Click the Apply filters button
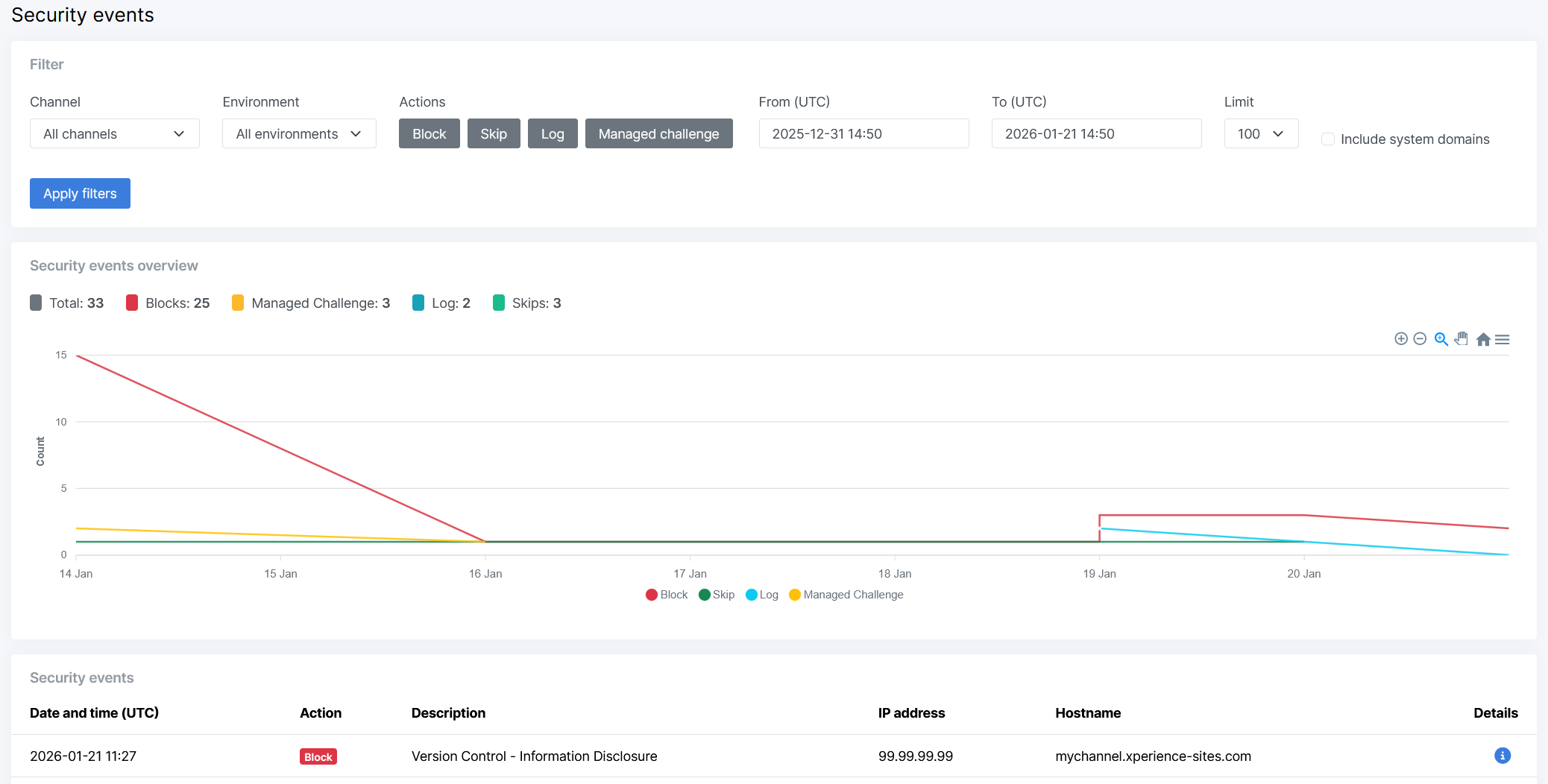This screenshot has height=784, width=1548. (80, 193)
